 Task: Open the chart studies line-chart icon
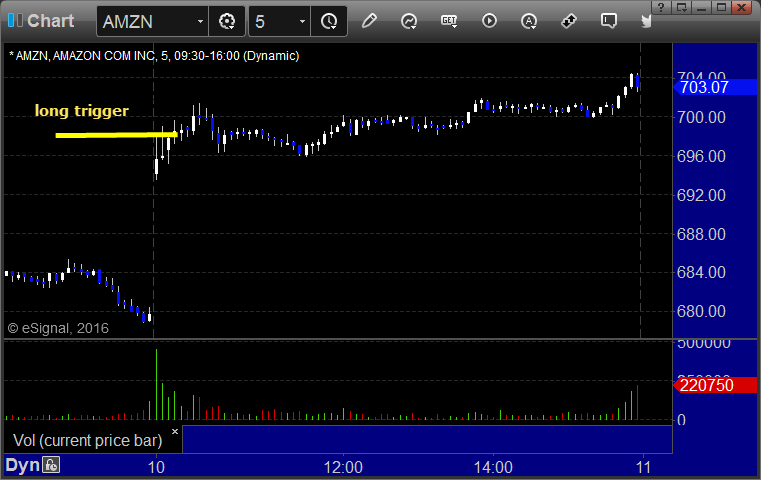coord(409,21)
